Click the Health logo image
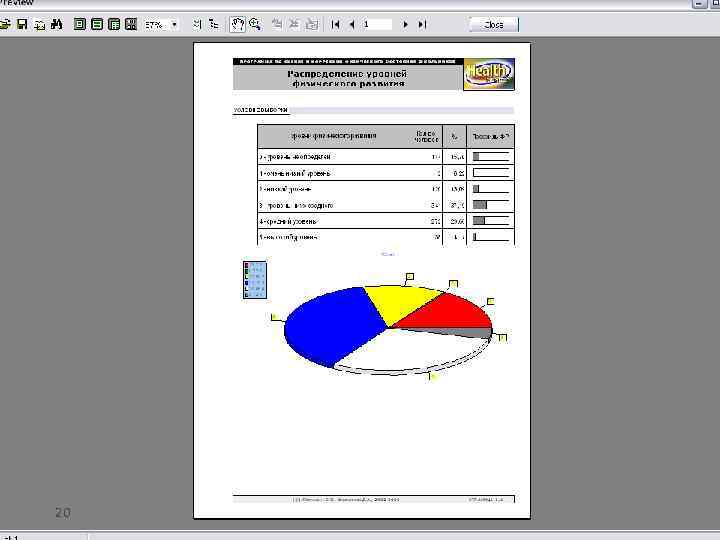The width and height of the screenshot is (720, 540). click(x=489, y=74)
